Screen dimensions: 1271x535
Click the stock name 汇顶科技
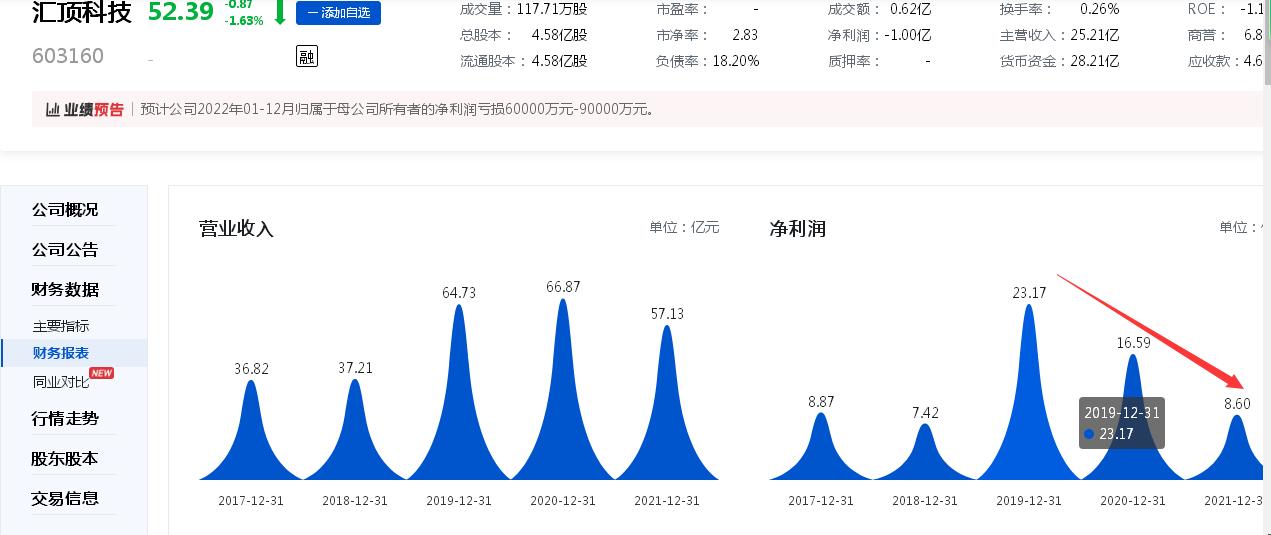[x=81, y=12]
